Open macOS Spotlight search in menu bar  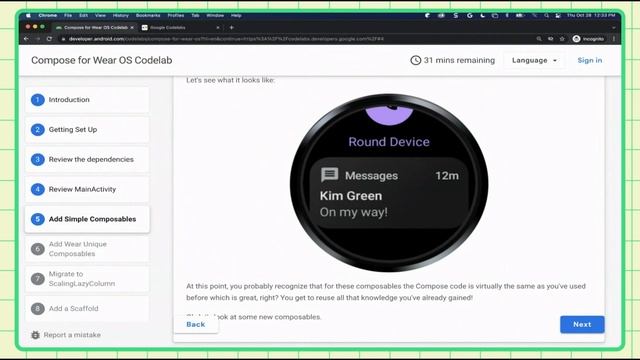pyautogui.click(x=546, y=16)
